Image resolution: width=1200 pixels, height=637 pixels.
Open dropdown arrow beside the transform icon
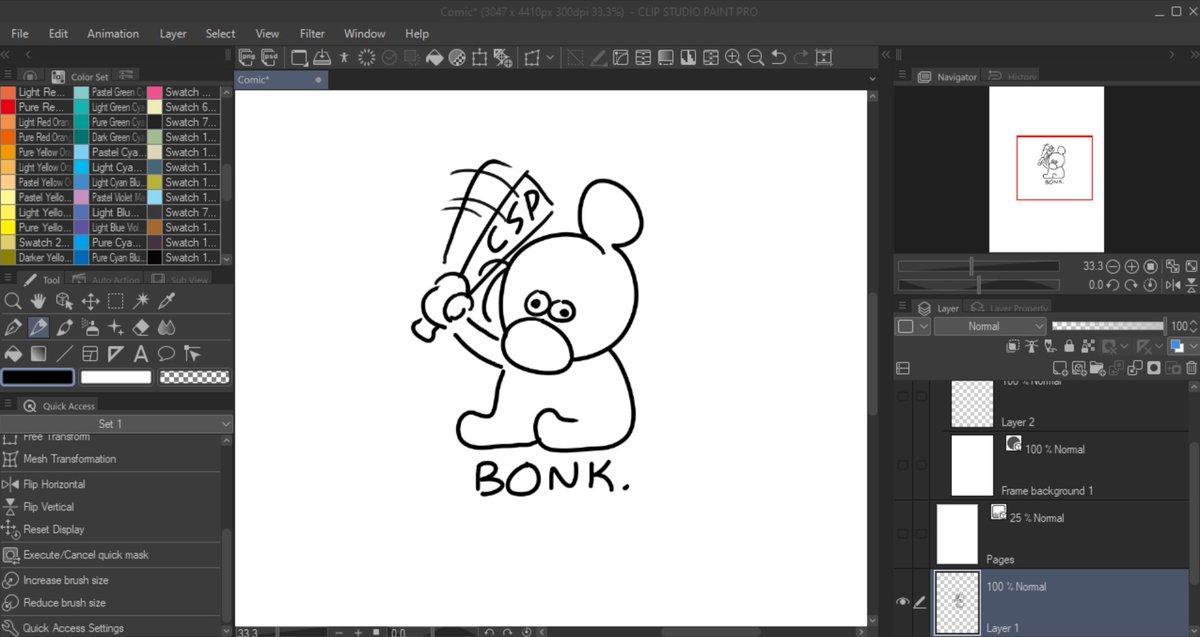549,57
